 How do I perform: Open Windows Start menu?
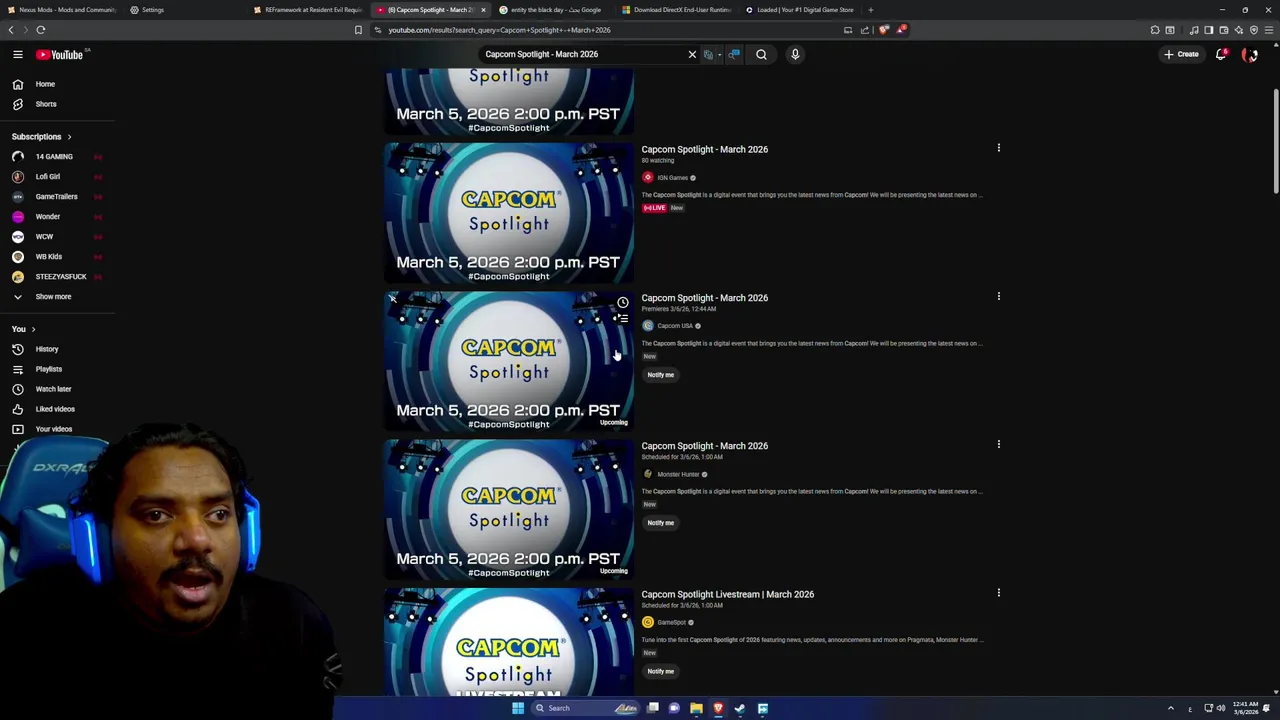[518, 708]
